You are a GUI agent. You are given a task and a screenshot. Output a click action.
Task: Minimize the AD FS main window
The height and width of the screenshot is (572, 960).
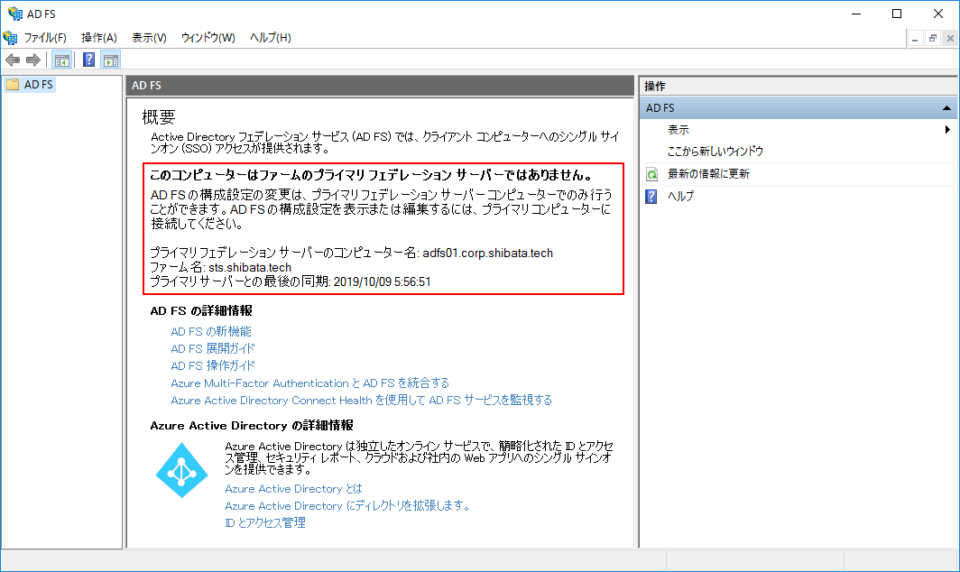856,13
